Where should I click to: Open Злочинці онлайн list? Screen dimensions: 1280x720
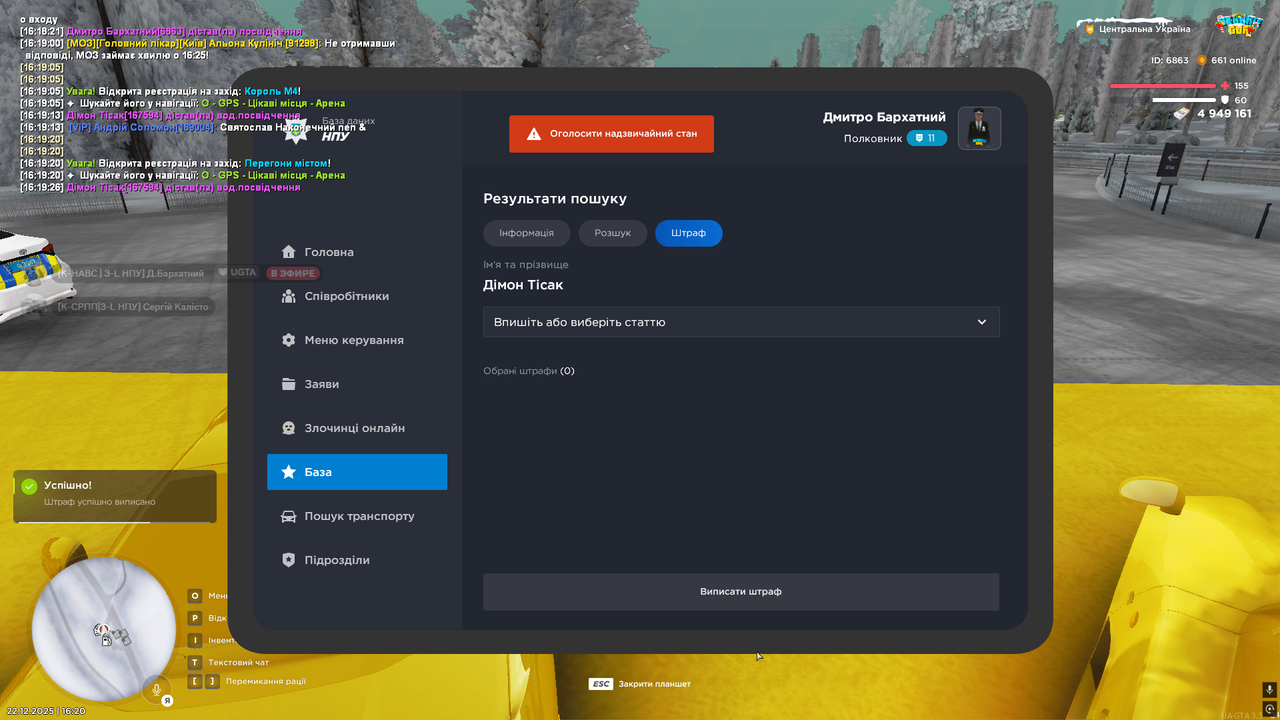coord(357,428)
